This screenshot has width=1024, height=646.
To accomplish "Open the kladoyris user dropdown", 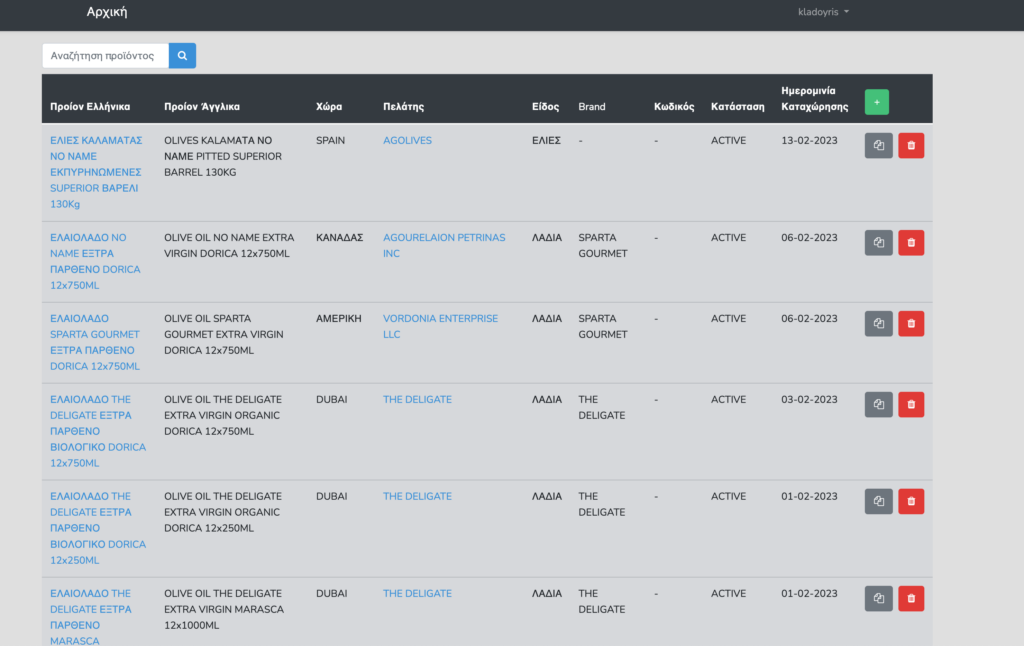I will click(823, 12).
